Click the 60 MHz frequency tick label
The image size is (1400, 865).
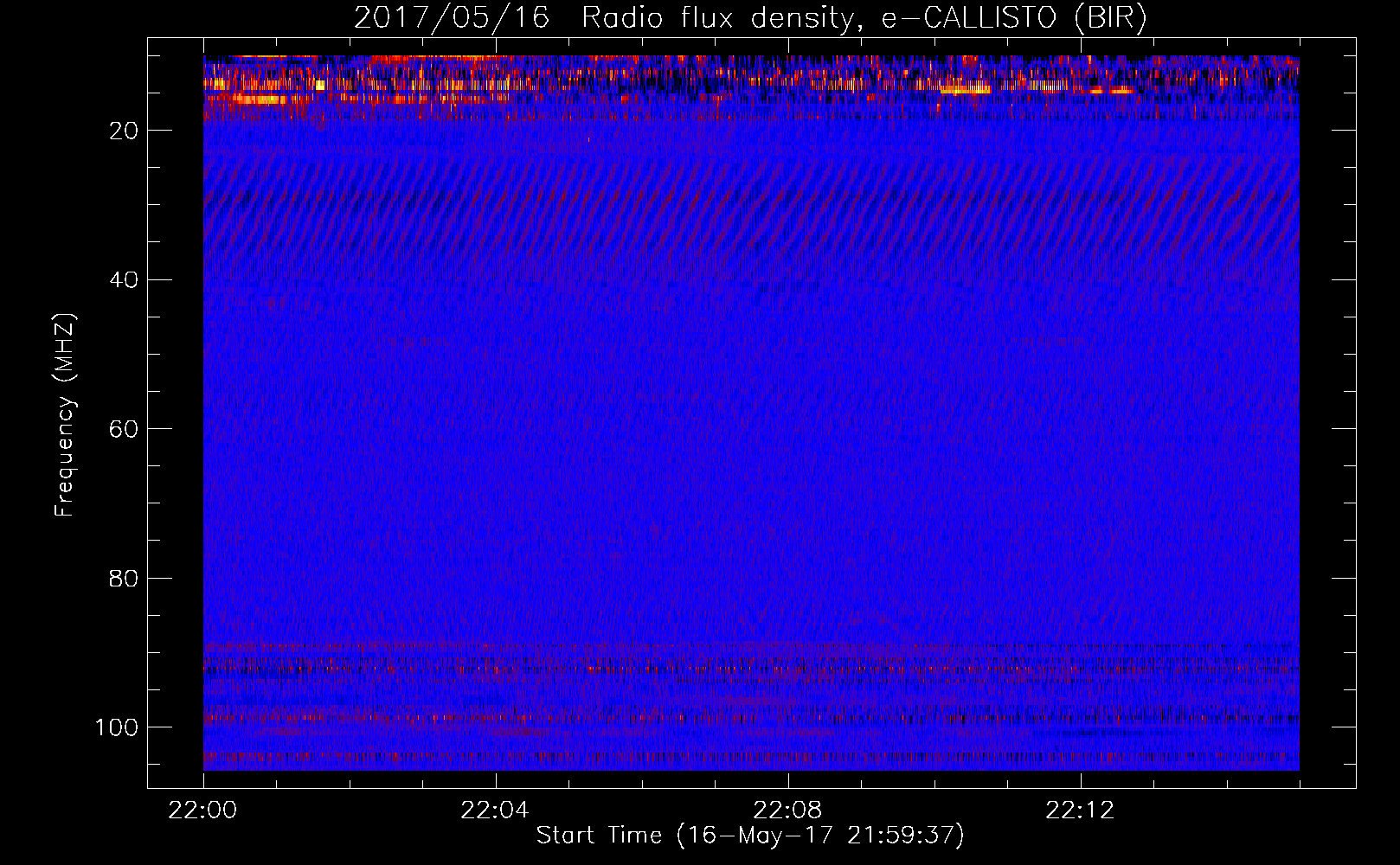[x=124, y=429]
